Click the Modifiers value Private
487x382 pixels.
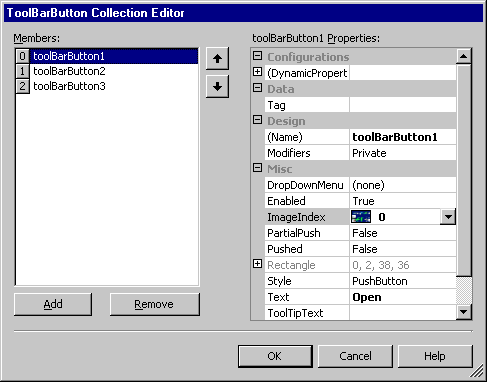pyautogui.click(x=403, y=153)
